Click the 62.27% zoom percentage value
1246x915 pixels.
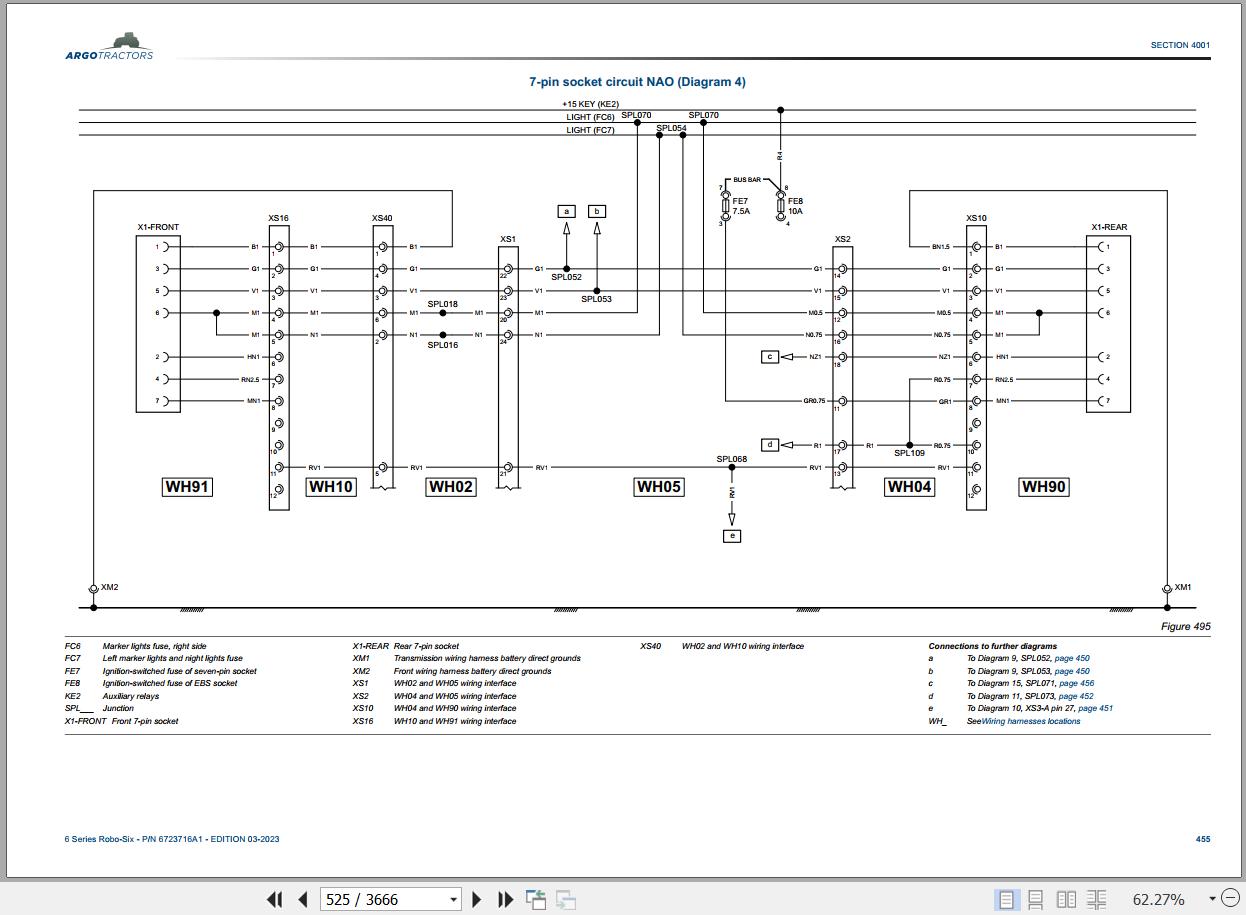[1158, 899]
